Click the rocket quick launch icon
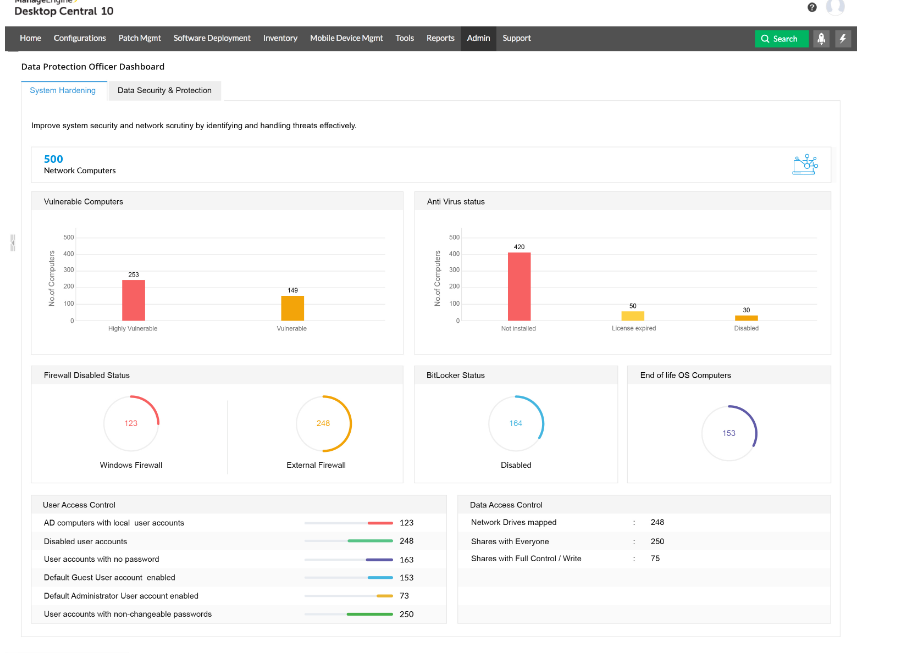 pyautogui.click(x=821, y=38)
